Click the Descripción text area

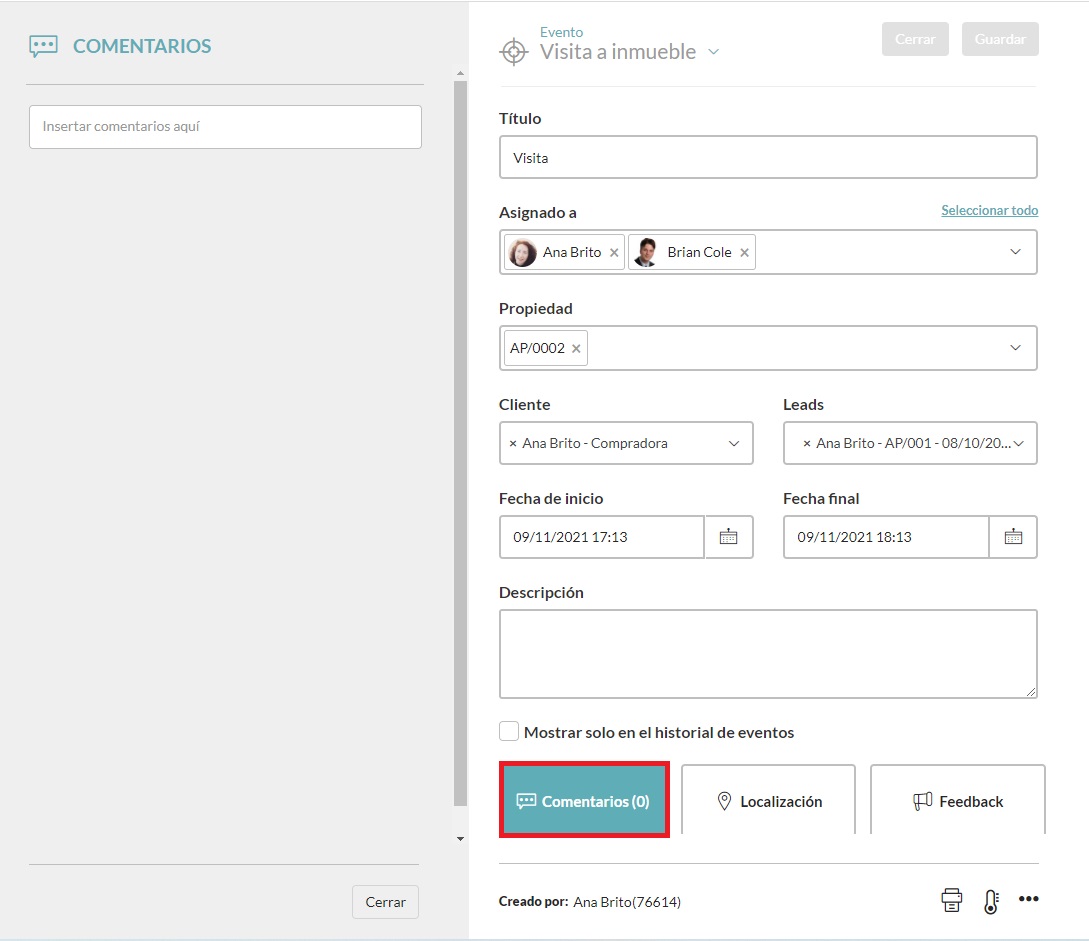768,653
